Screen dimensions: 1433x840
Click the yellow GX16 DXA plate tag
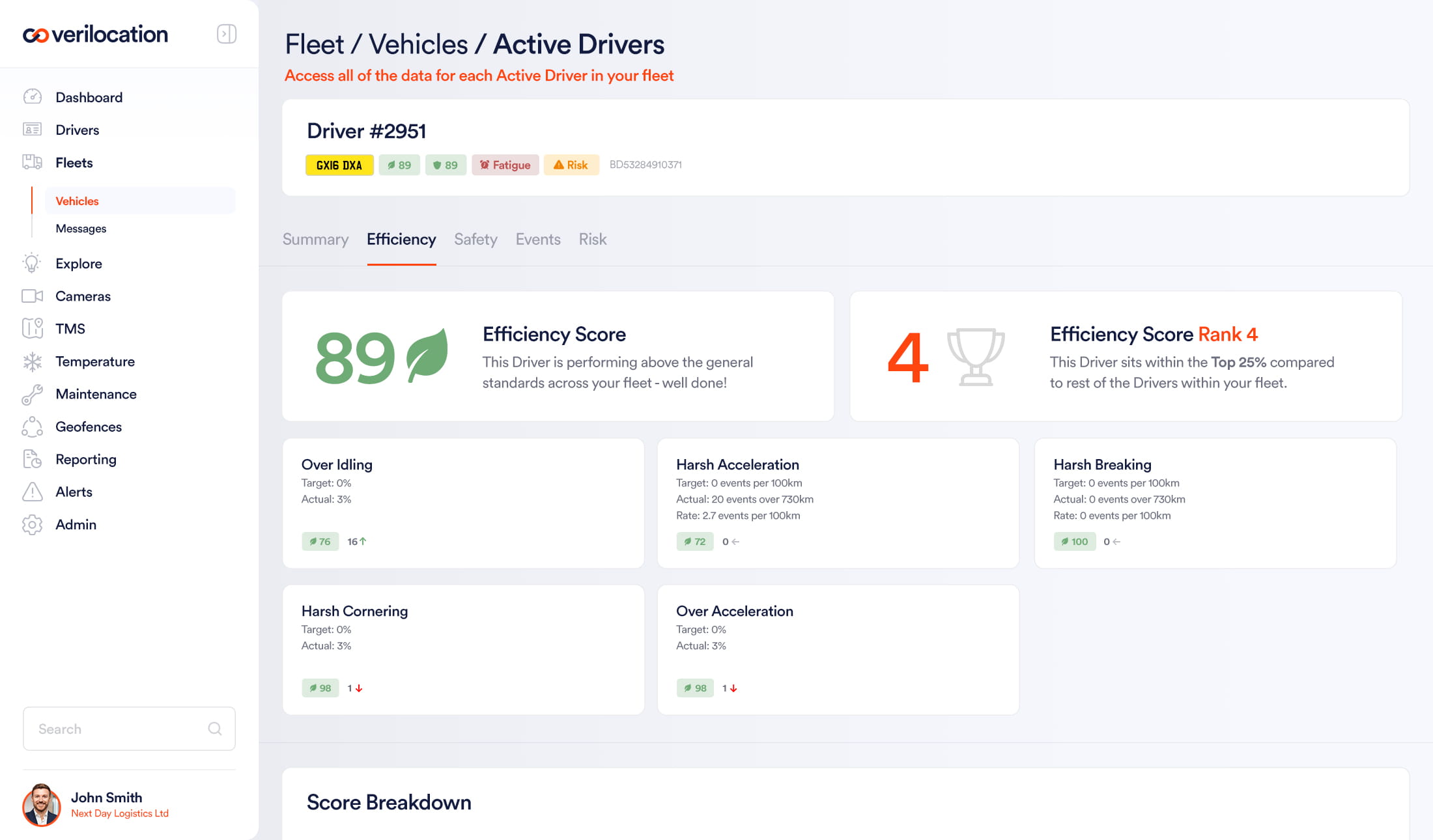[339, 165]
